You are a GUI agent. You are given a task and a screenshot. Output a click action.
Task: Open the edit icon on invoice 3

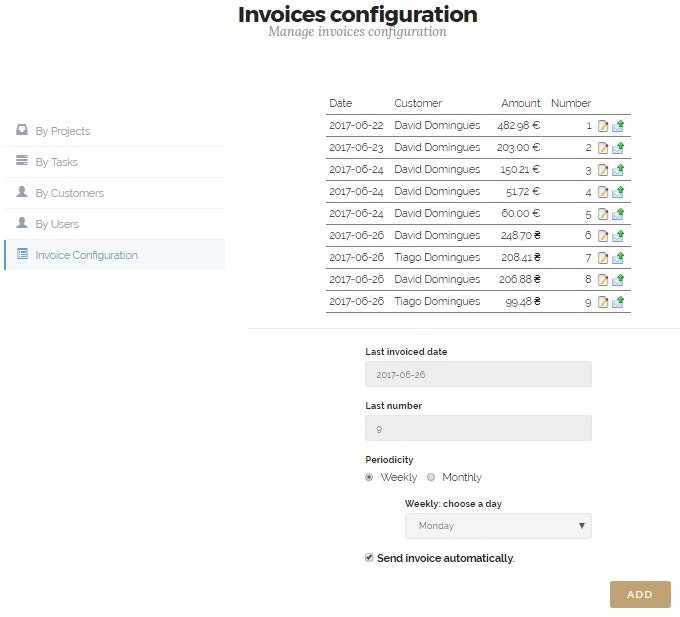tap(603, 170)
